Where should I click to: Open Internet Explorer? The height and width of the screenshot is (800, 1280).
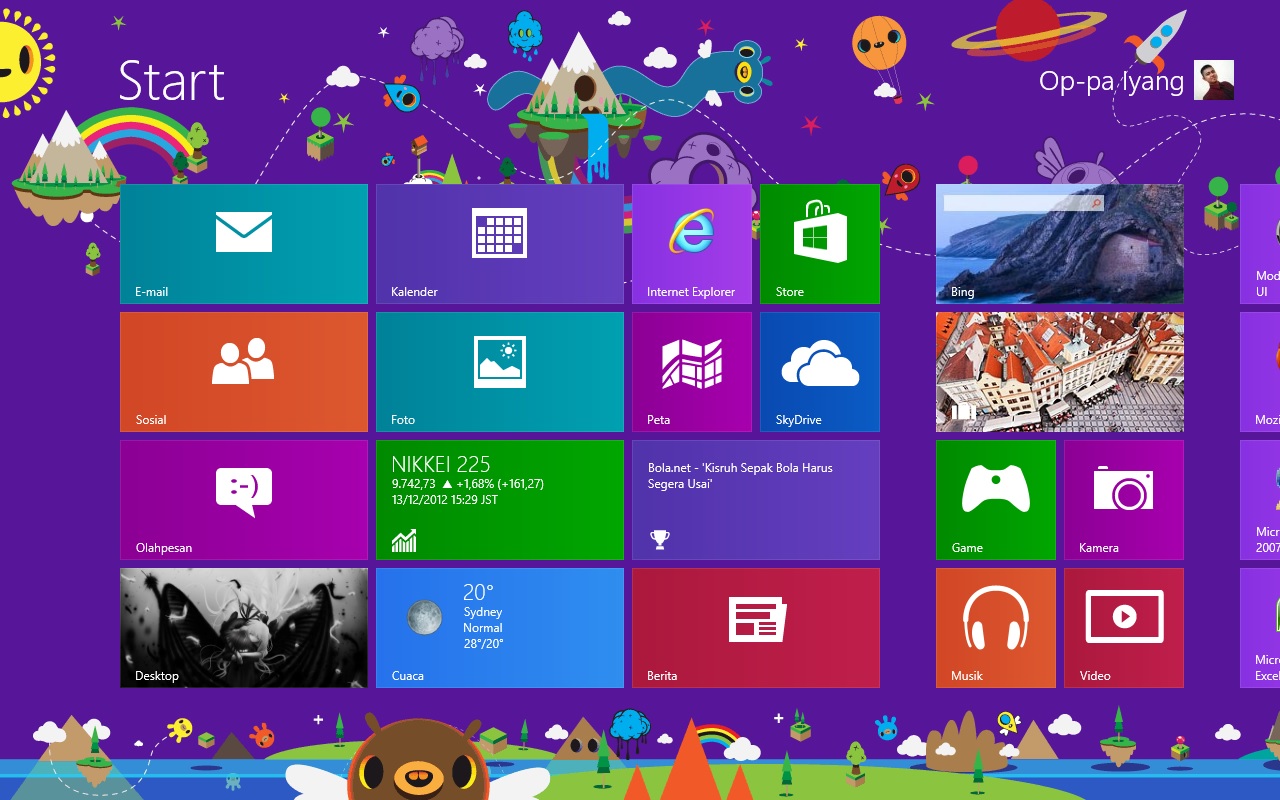[691, 243]
